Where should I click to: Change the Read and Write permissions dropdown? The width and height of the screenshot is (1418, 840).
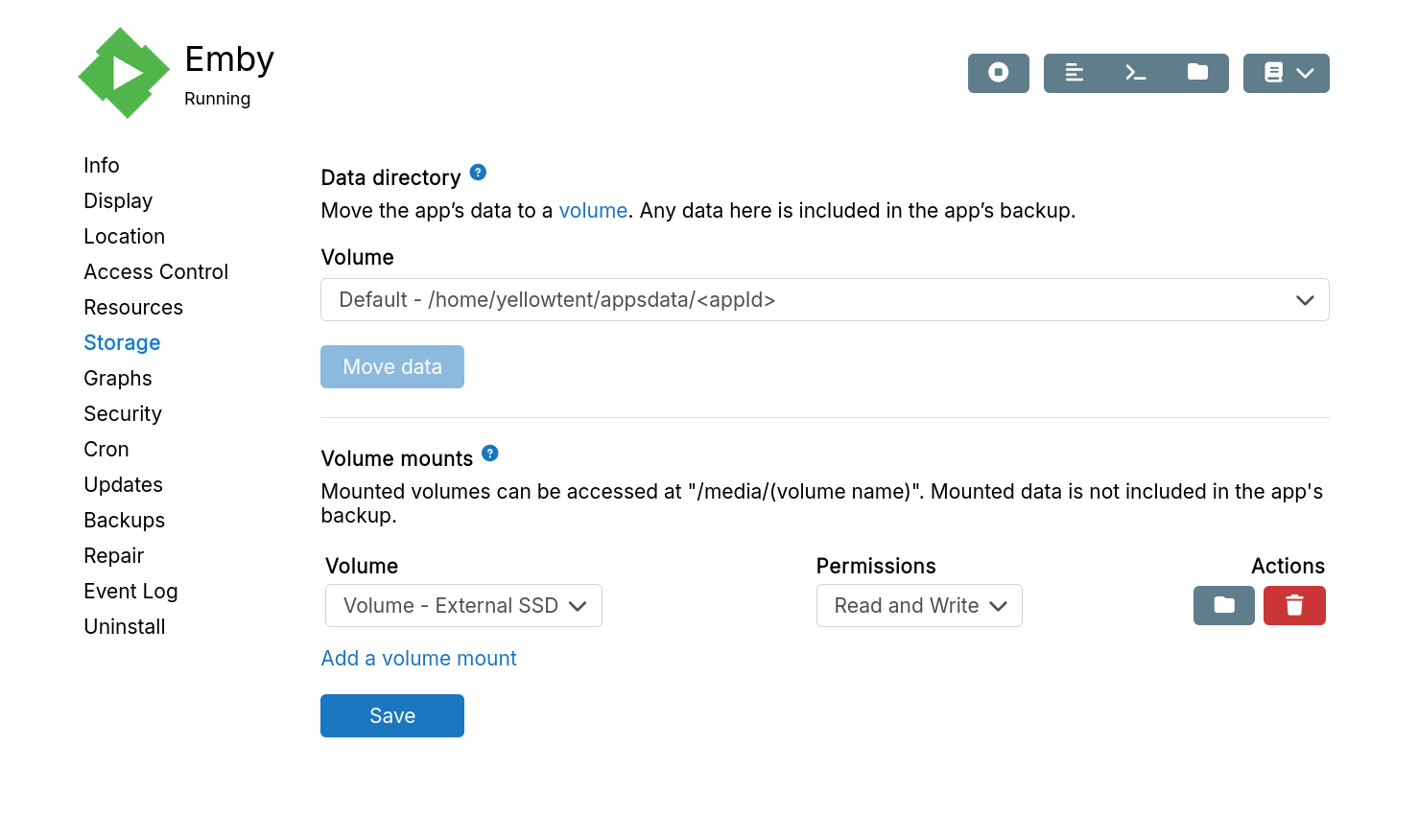[918, 606]
